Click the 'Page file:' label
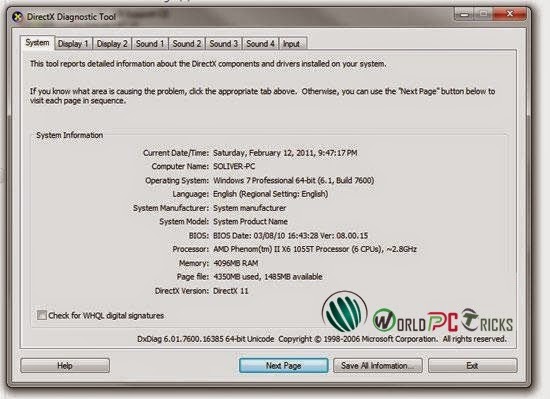550x399 pixels. pos(193,277)
